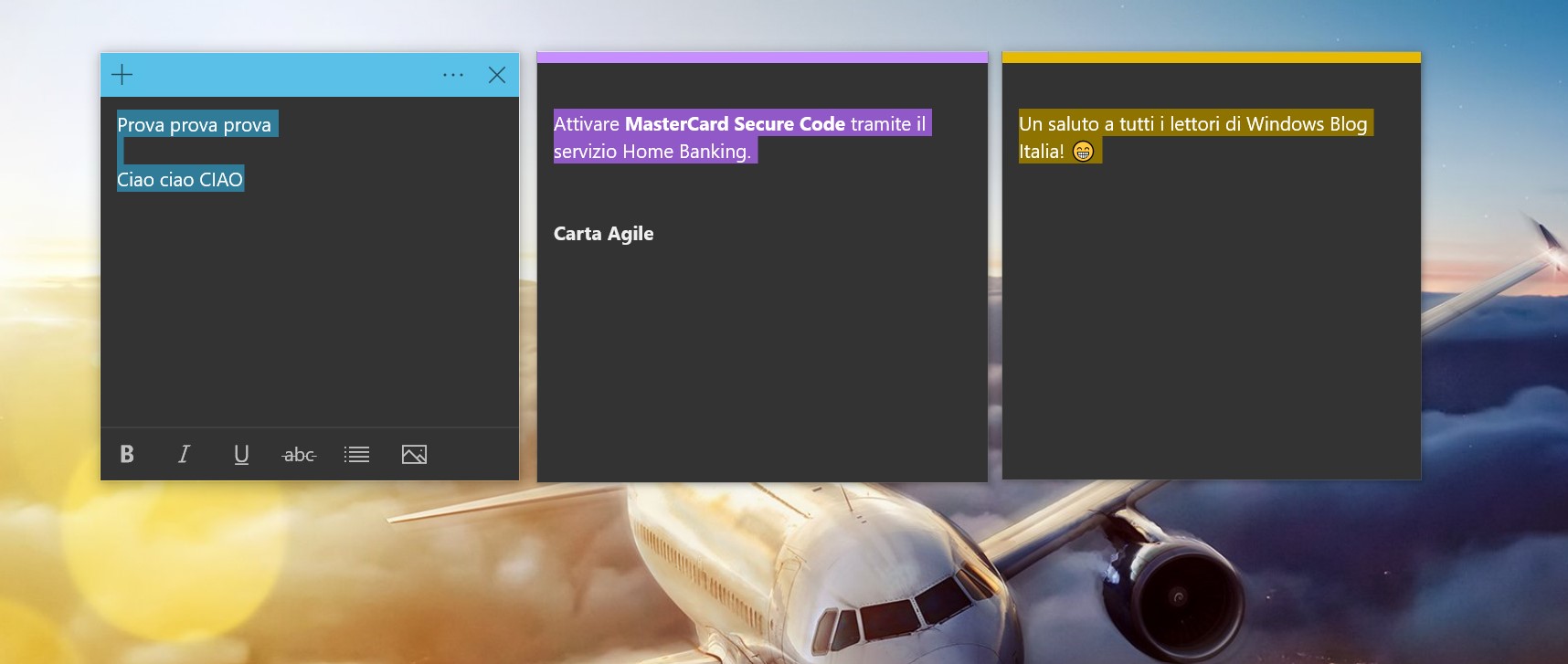This screenshot has width=1568, height=664.
Task: Toggle bullet list in the blue note
Action: 356,454
